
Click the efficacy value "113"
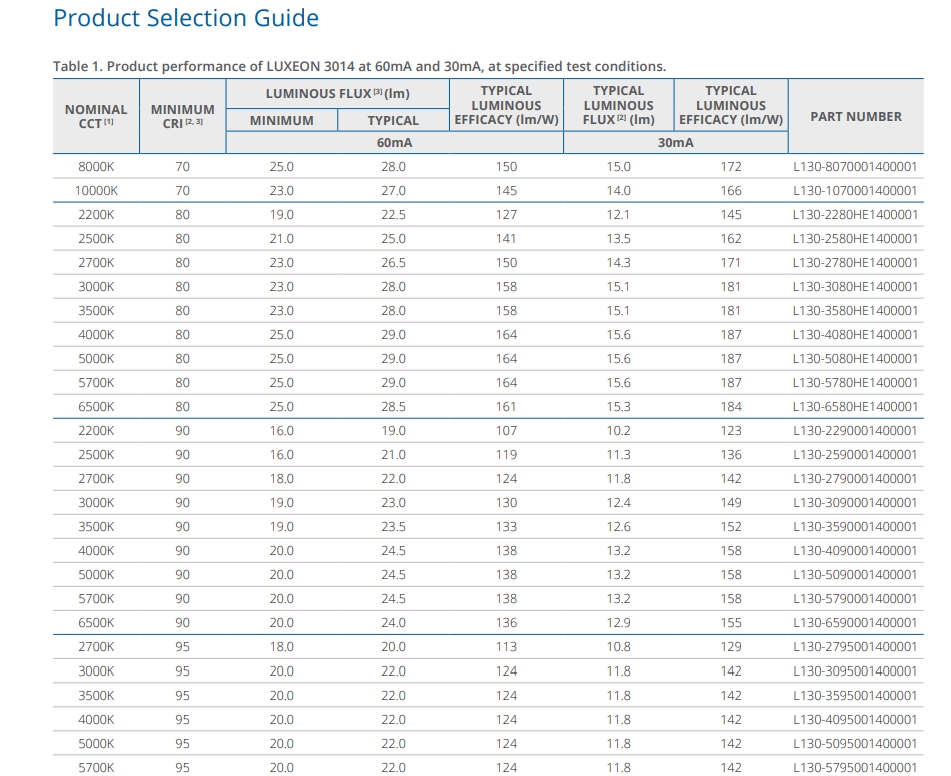506,647
